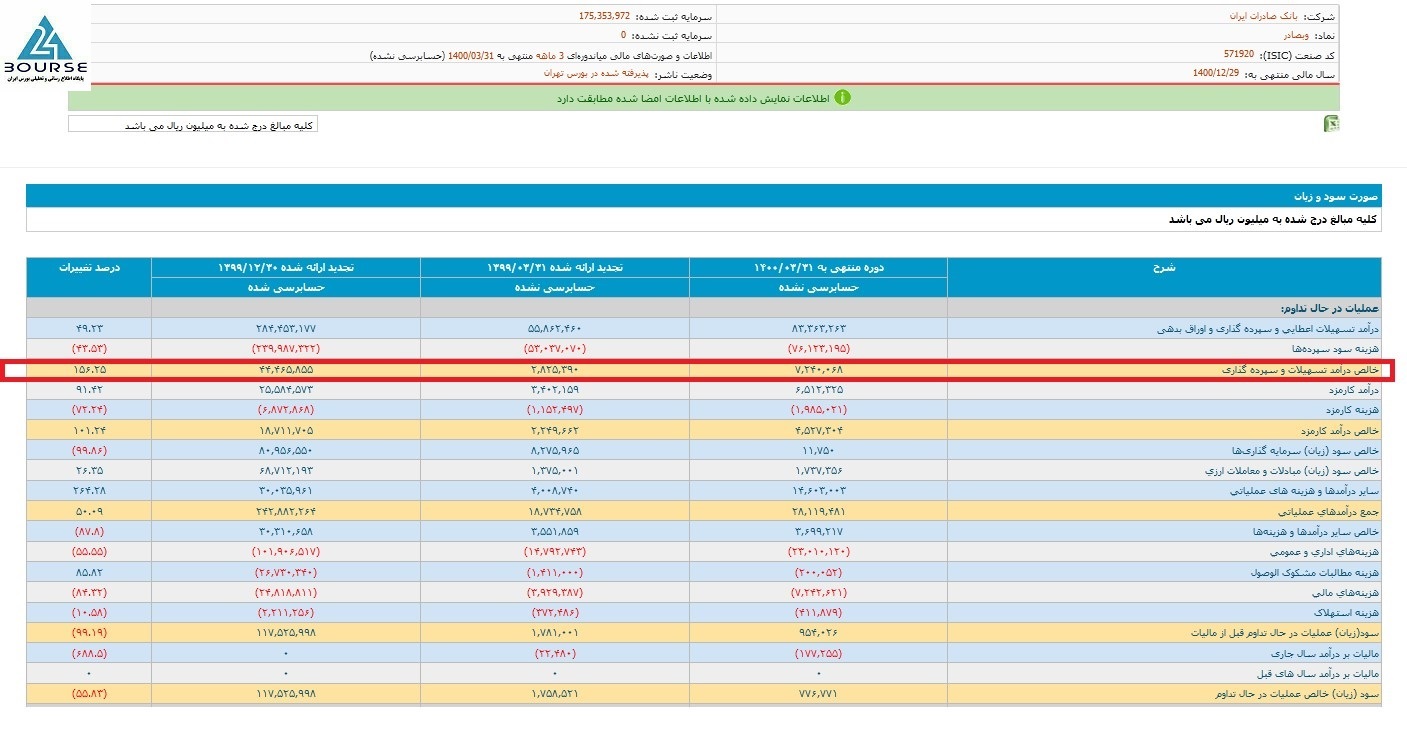The image size is (1407, 734).
Task: Click value ۶,۵۱۲,۳۲۵ fee income
Action: 818,390
